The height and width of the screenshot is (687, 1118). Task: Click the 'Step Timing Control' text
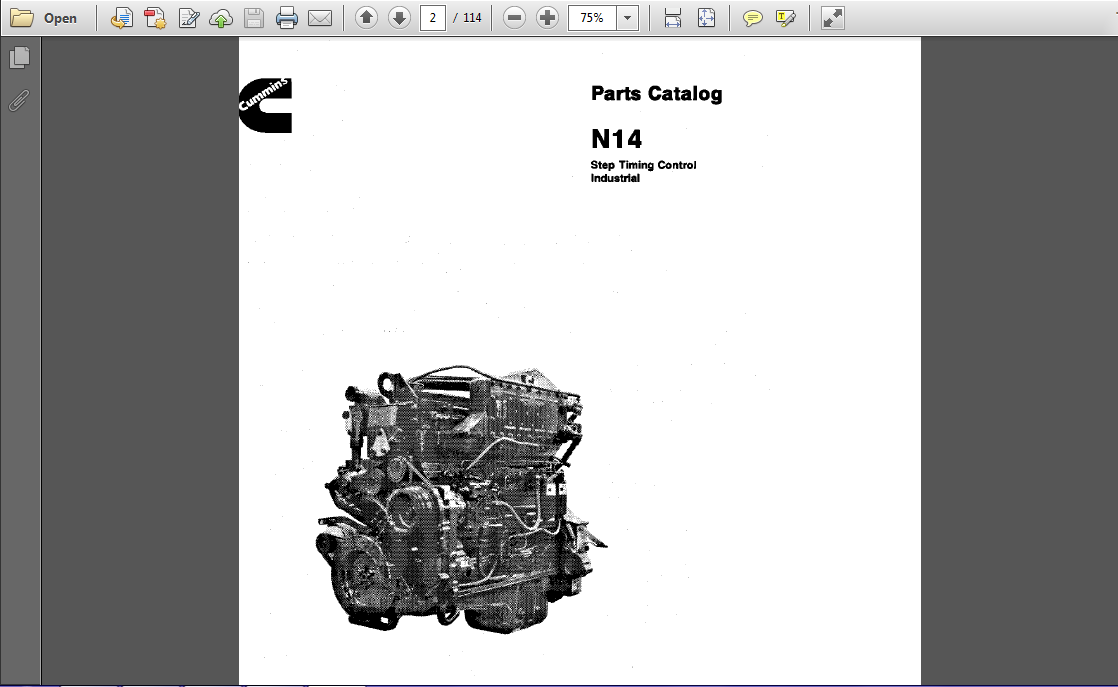click(x=643, y=165)
